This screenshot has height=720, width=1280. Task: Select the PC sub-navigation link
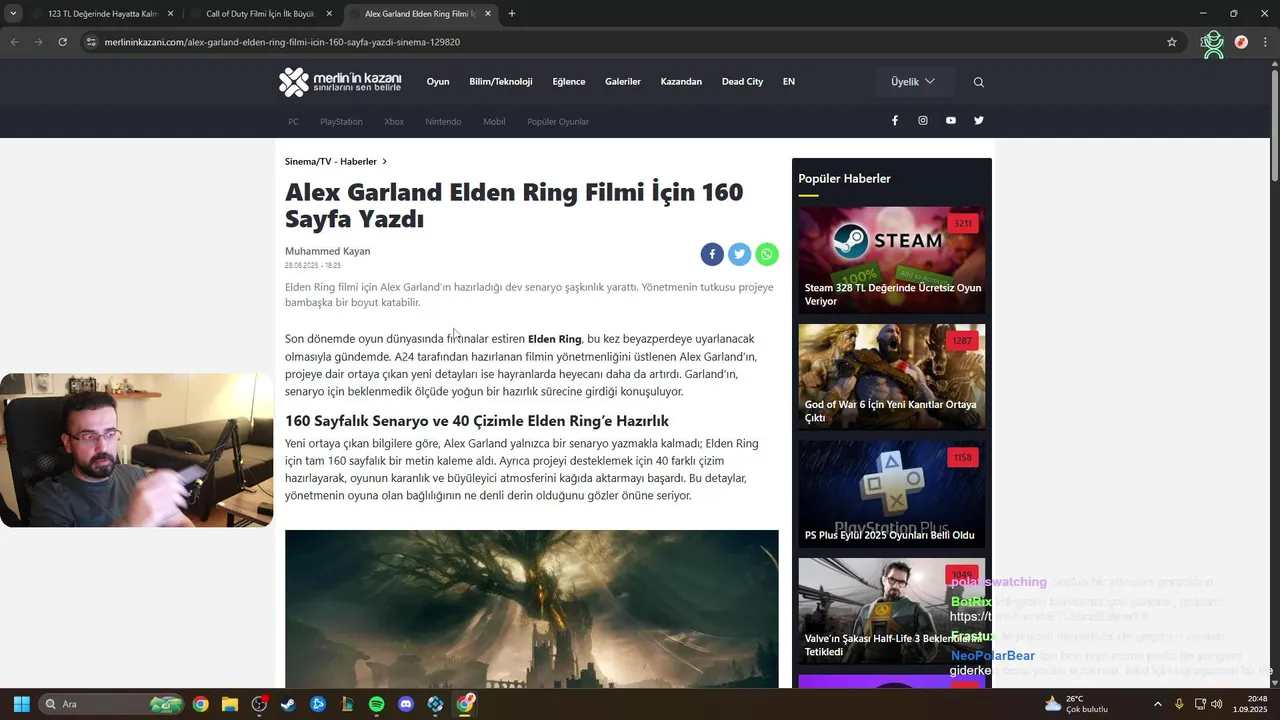293,122
